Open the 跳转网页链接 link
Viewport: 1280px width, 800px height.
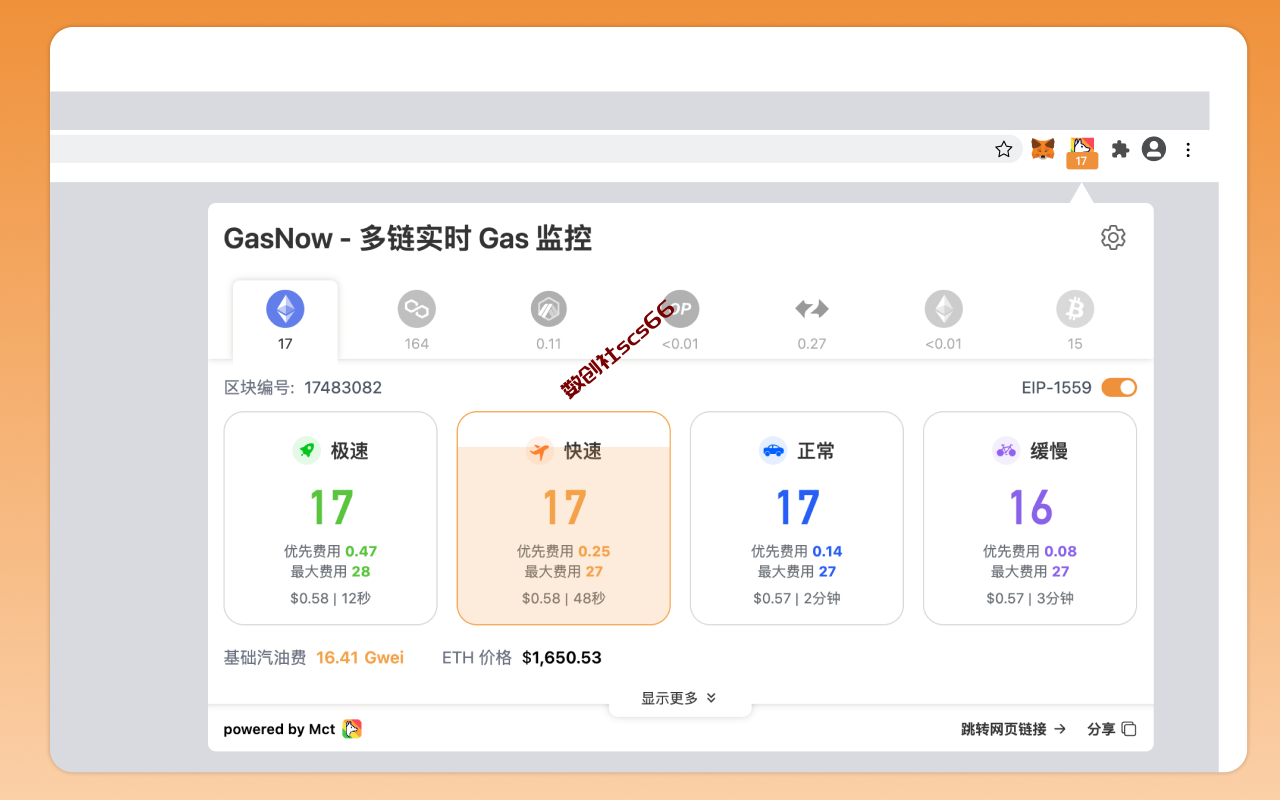tap(1014, 729)
